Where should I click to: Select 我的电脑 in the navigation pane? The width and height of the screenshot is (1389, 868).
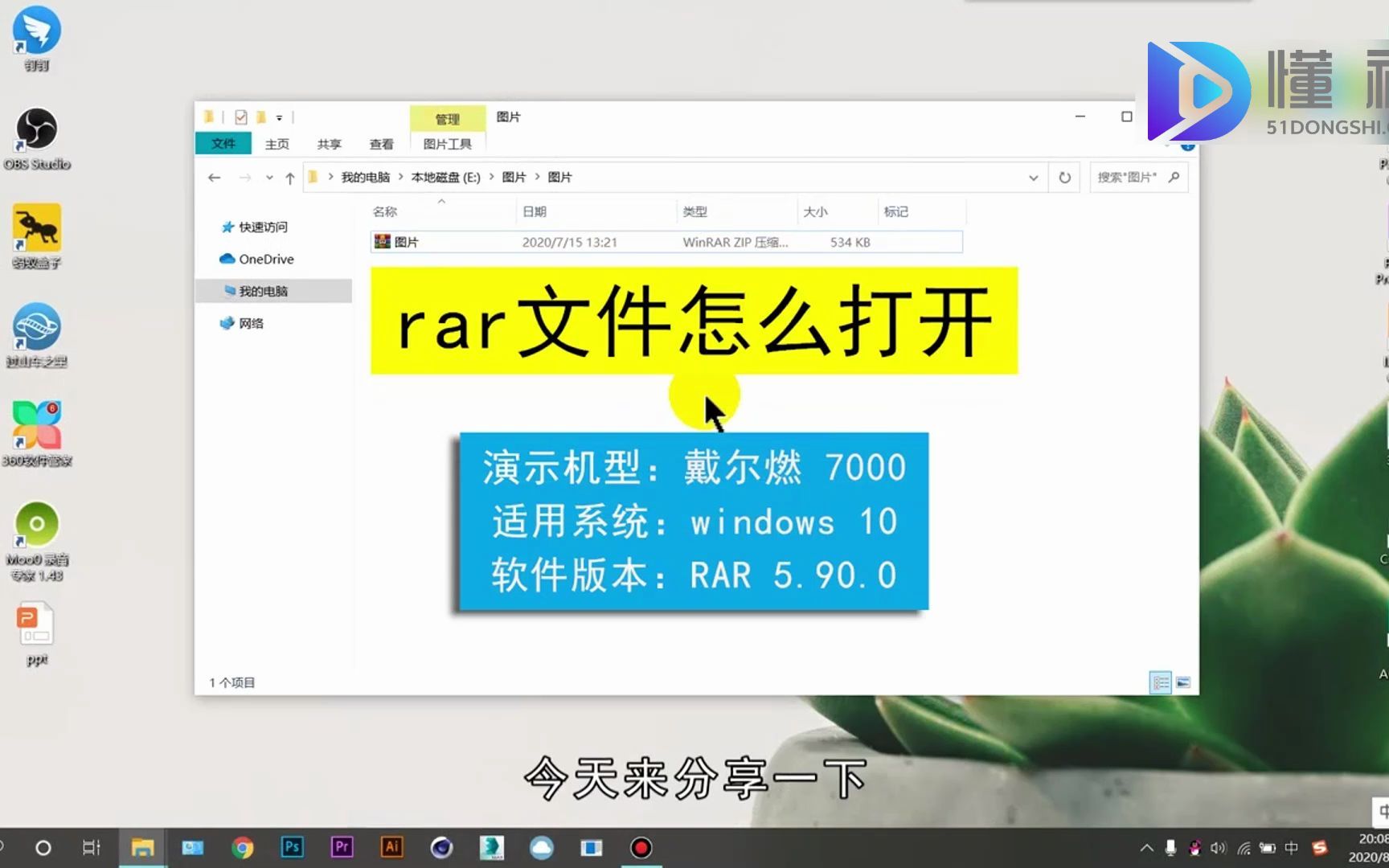(273, 291)
